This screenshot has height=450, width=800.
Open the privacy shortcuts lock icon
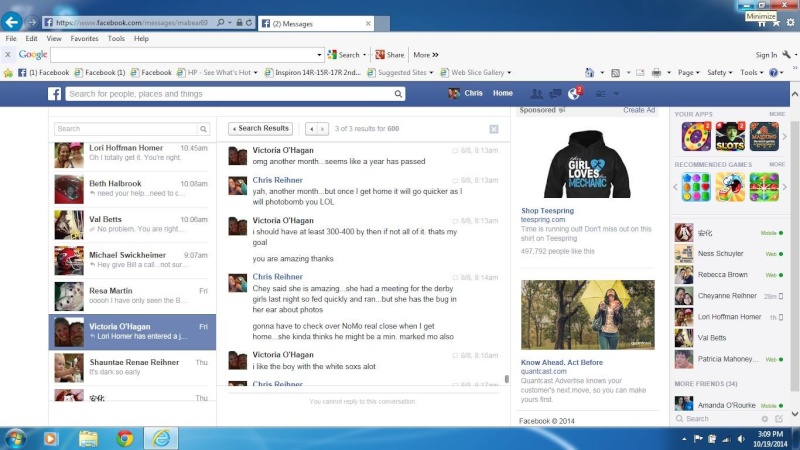[601, 94]
